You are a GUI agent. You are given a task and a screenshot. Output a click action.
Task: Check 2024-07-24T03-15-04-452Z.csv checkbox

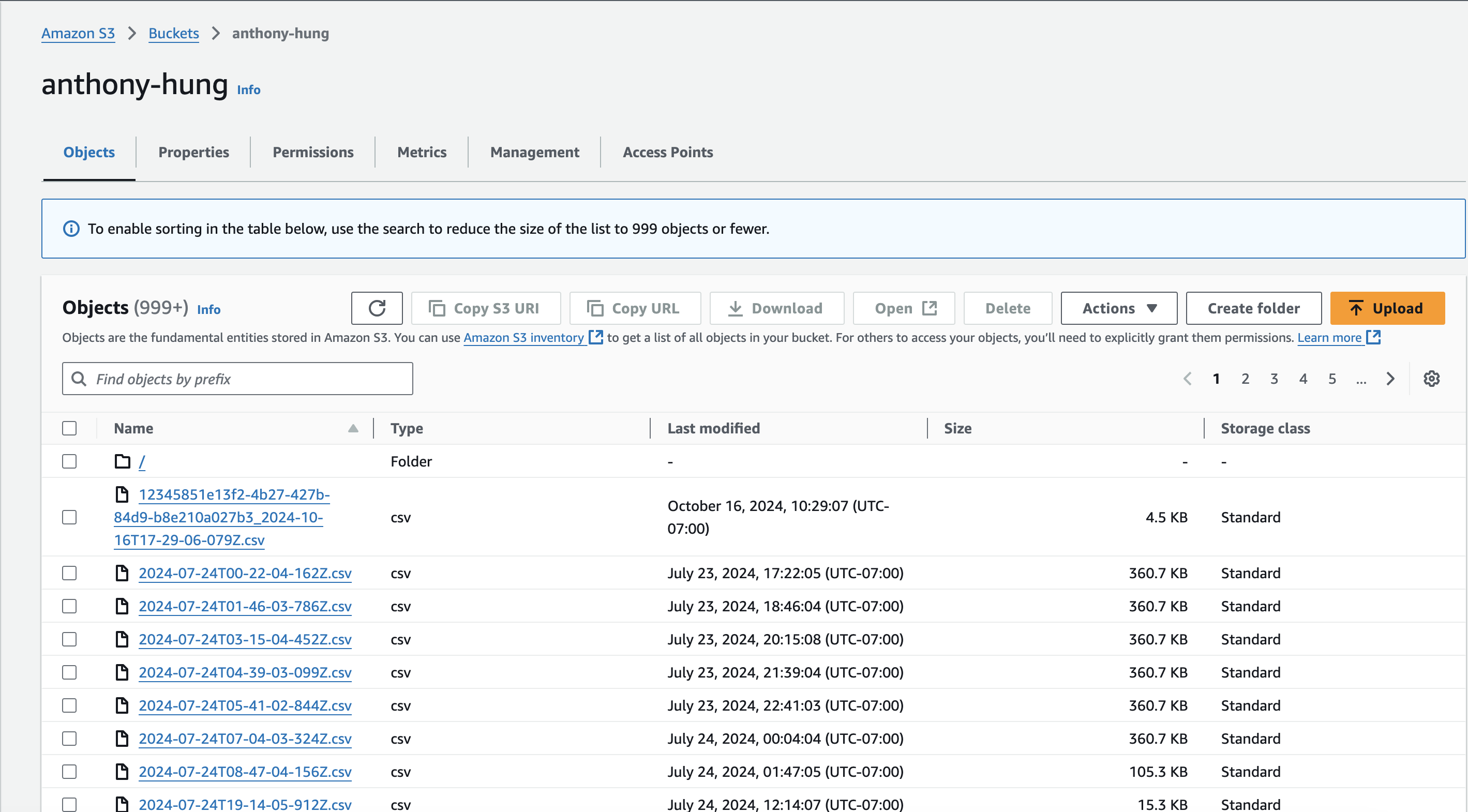pos(69,639)
